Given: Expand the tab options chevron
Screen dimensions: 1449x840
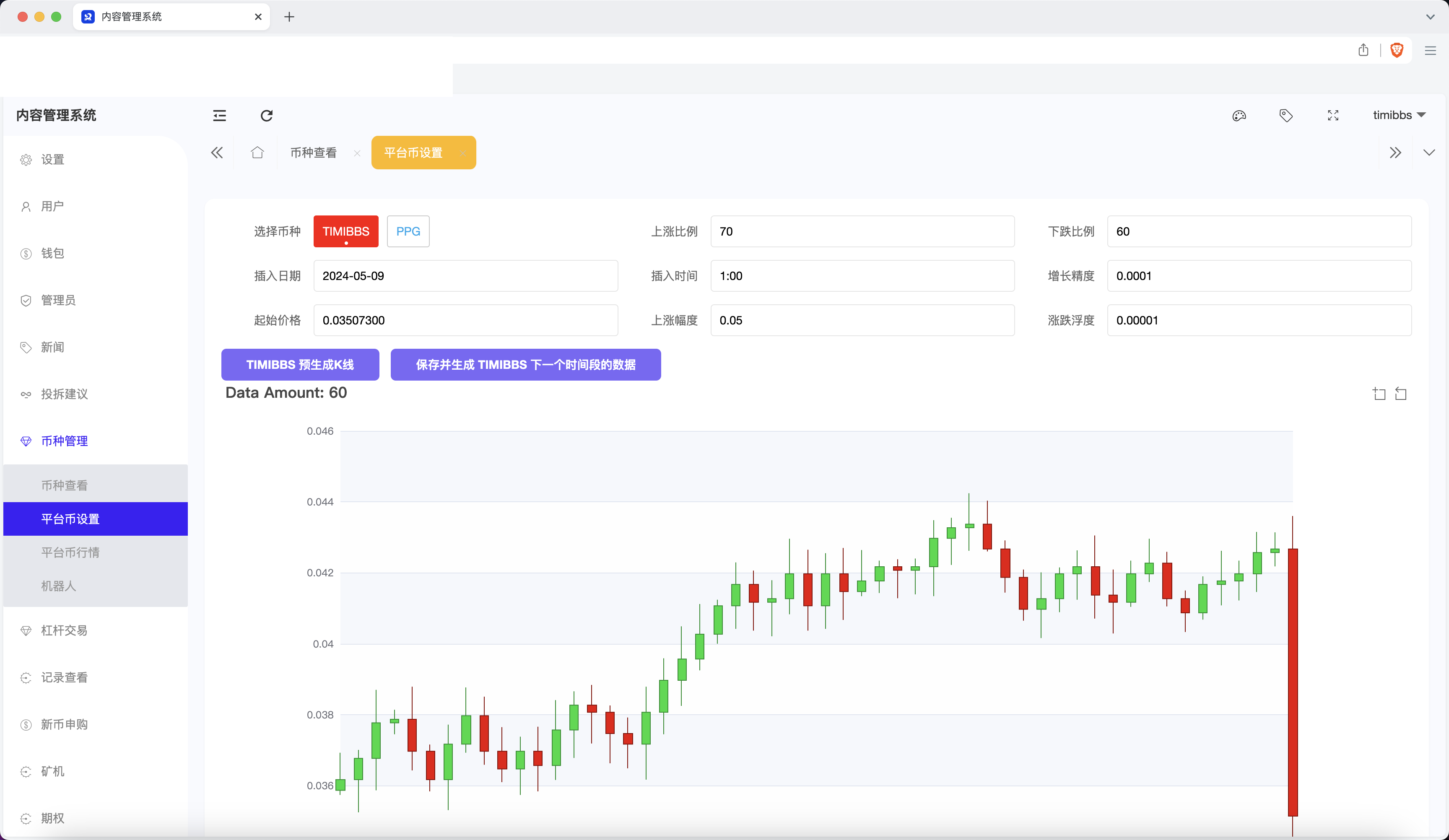Looking at the screenshot, I should point(1429,152).
